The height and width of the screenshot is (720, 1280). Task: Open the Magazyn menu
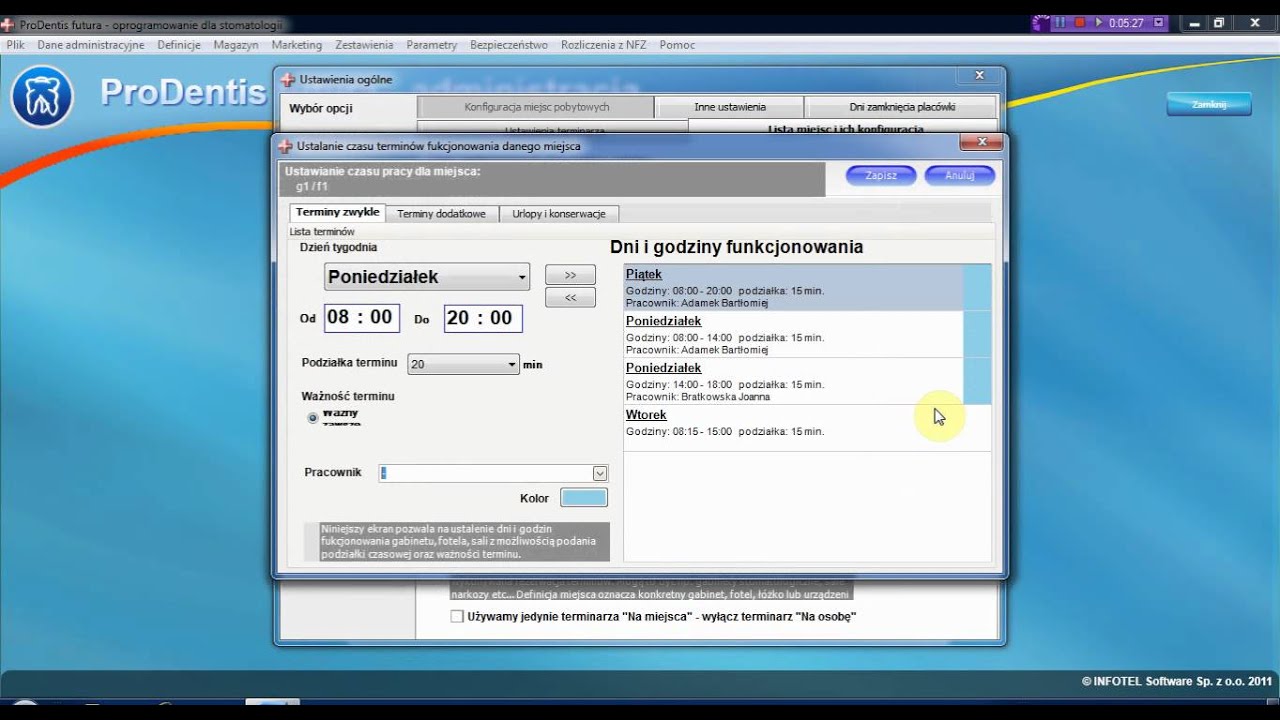(x=236, y=45)
